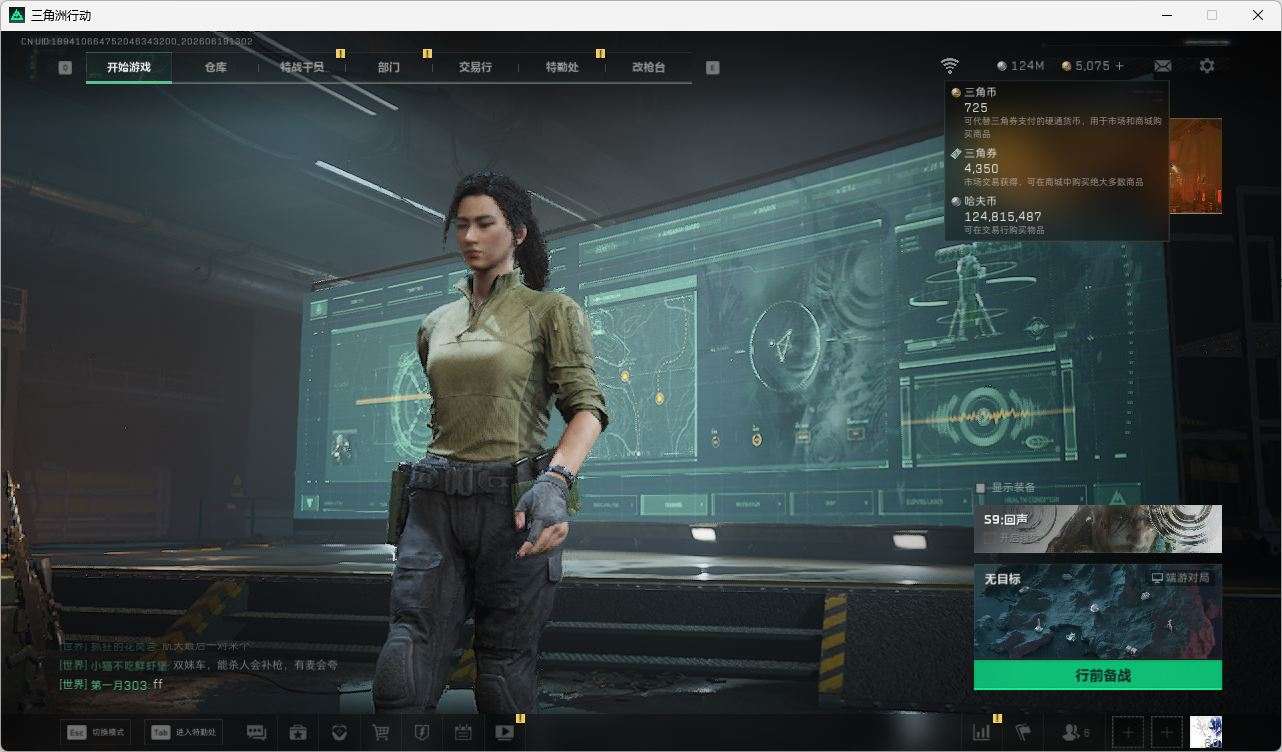Minimize the 三角洲行动 window
Screen dimensions: 1282x752
pyautogui.click(x=1167, y=15)
